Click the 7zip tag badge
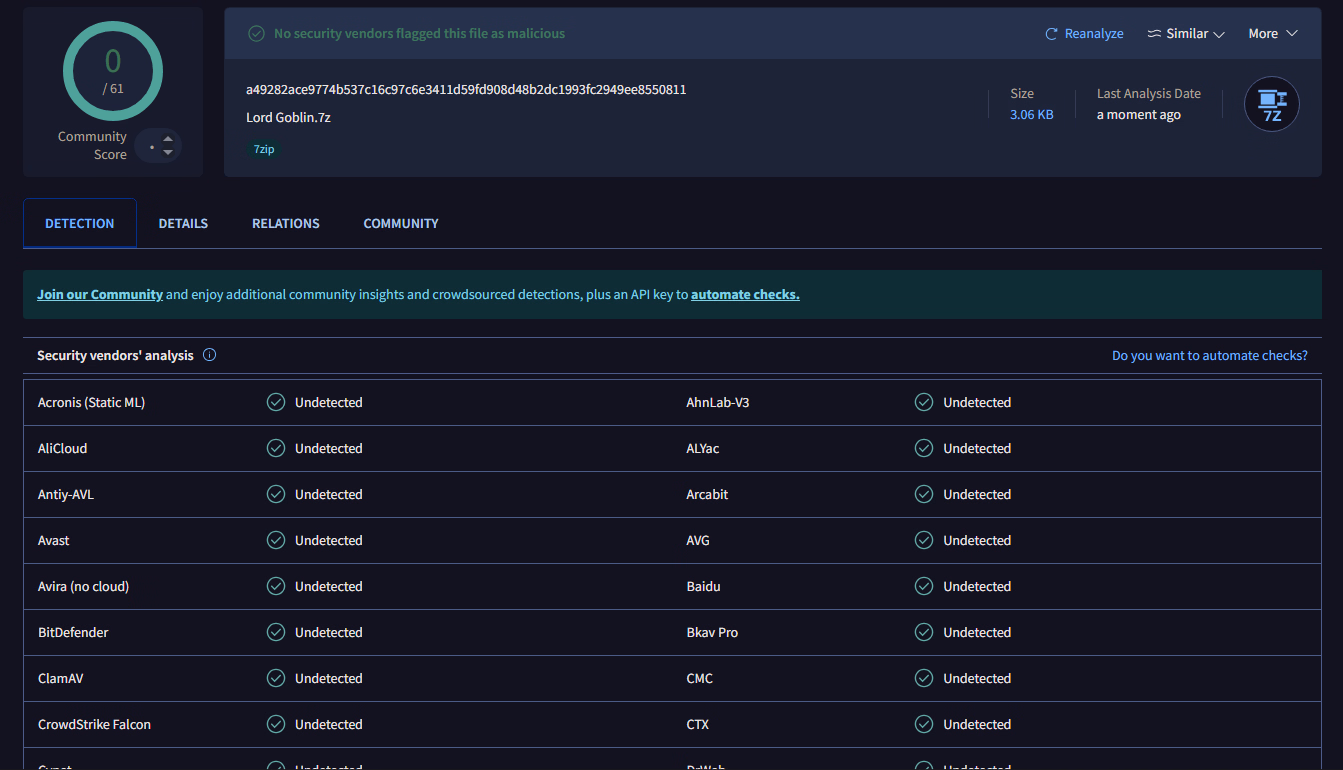 point(264,149)
